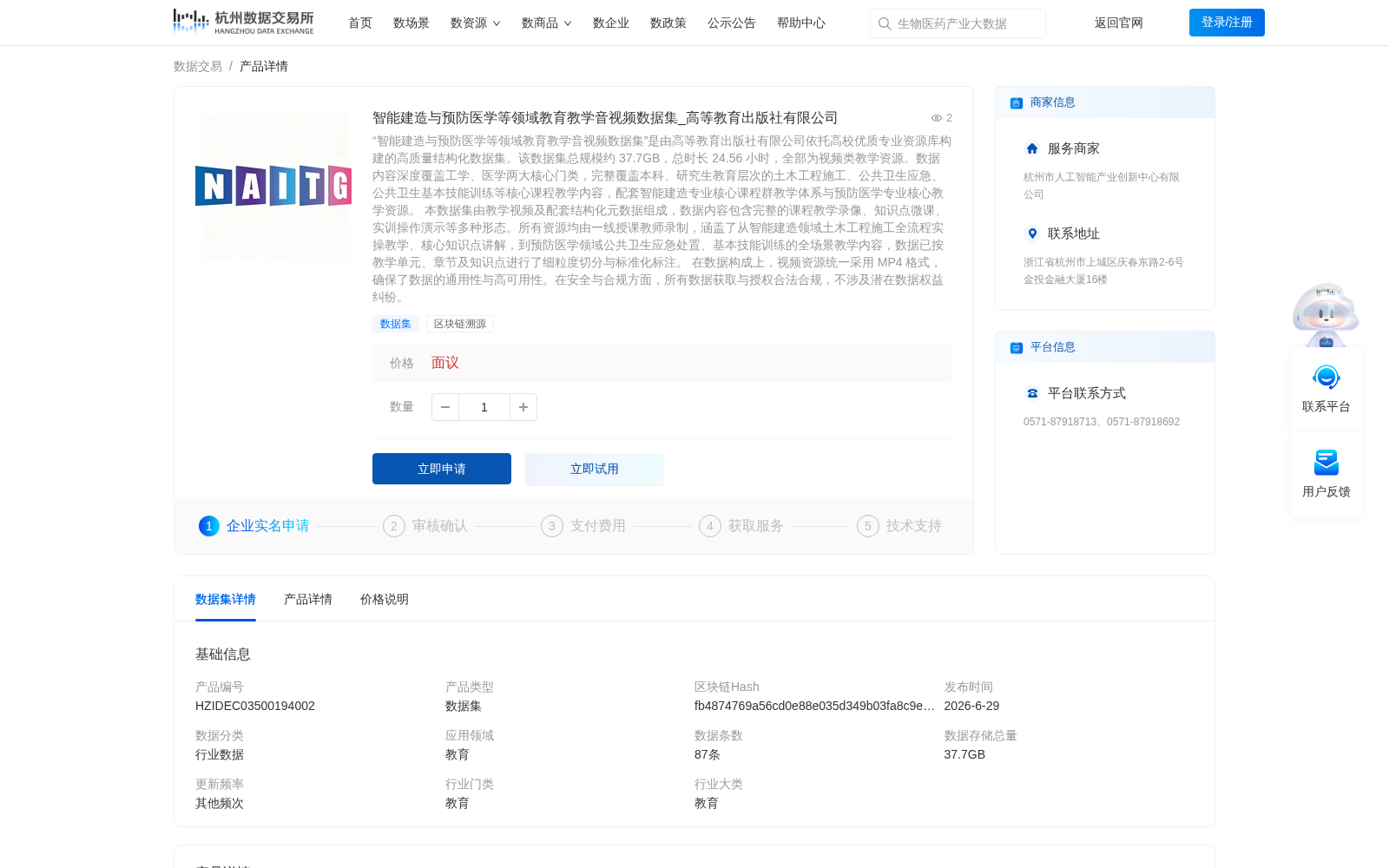
Task: Click the search magnifier icon
Action: pyautogui.click(x=885, y=23)
